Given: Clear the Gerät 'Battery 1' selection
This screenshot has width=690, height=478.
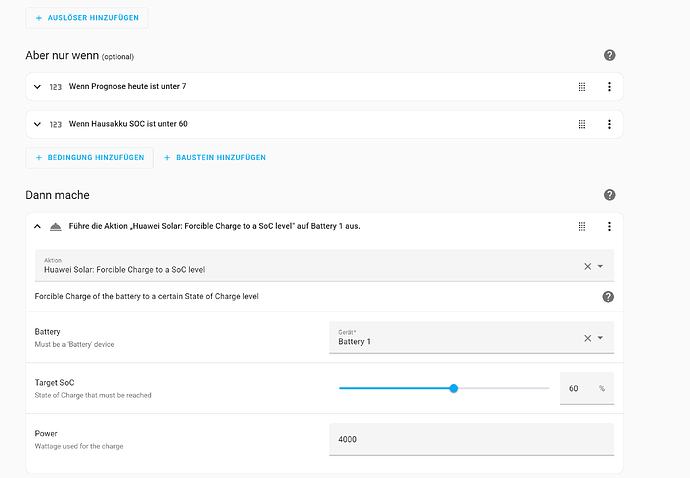Looking at the screenshot, I should [x=587, y=338].
